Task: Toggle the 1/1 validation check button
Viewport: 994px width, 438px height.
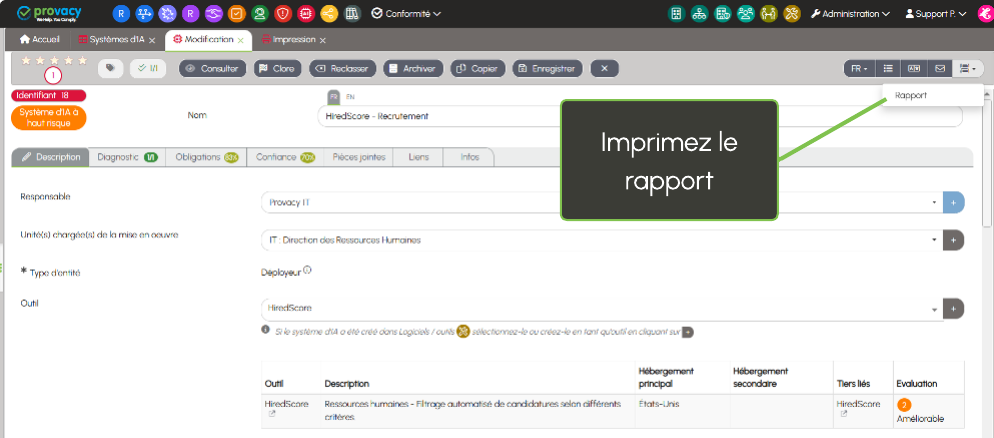Action: pyautogui.click(x=149, y=69)
